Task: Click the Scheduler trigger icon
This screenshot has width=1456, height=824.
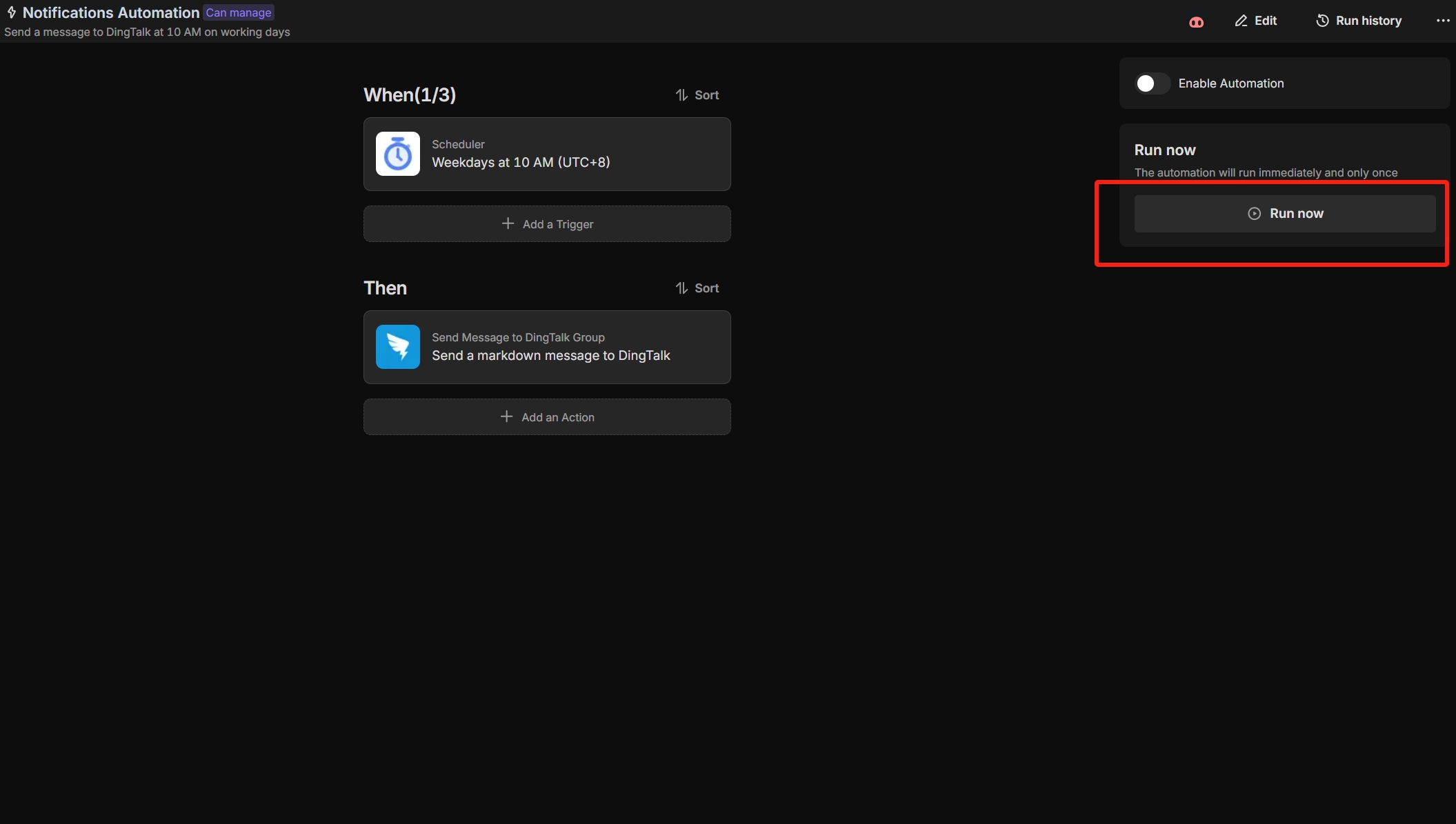Action: (x=398, y=153)
